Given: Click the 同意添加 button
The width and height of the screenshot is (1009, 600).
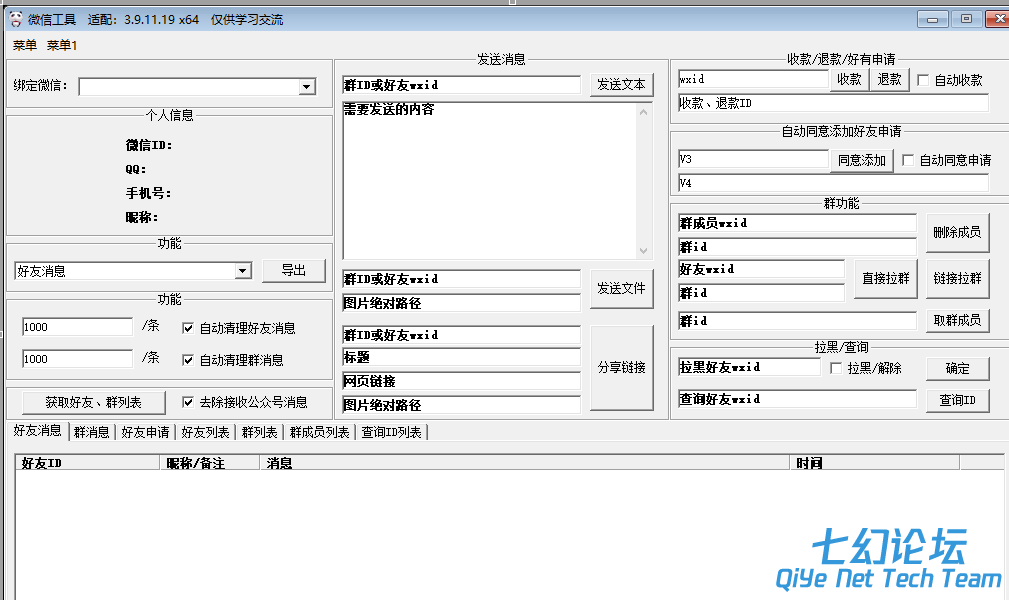Looking at the screenshot, I should (x=862, y=160).
